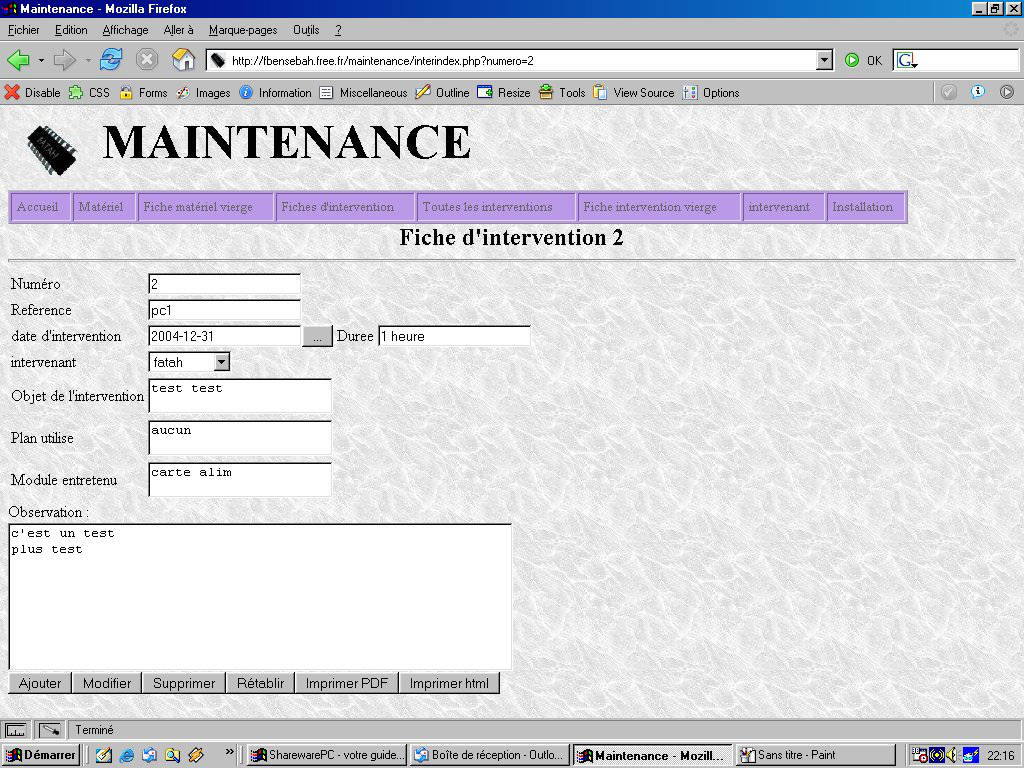Click the Firefox Home button
The height and width of the screenshot is (768, 1024).
coord(184,60)
